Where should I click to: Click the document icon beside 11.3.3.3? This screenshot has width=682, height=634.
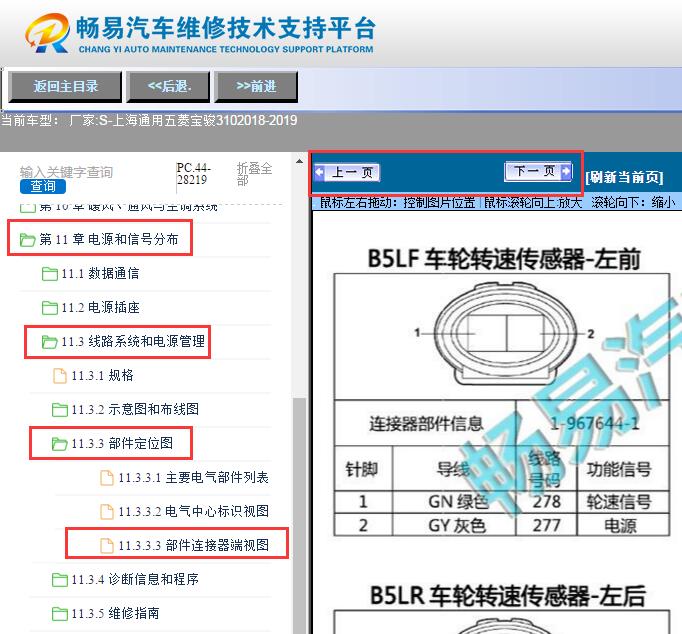point(107,545)
